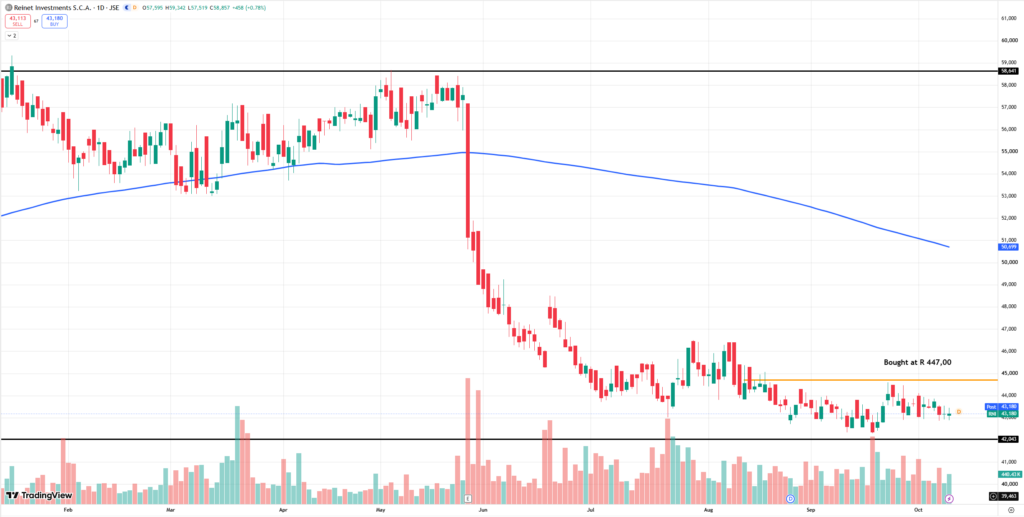Click the blue Post 43,180 price label
The width and height of the screenshot is (1024, 517).
click(x=1001, y=407)
